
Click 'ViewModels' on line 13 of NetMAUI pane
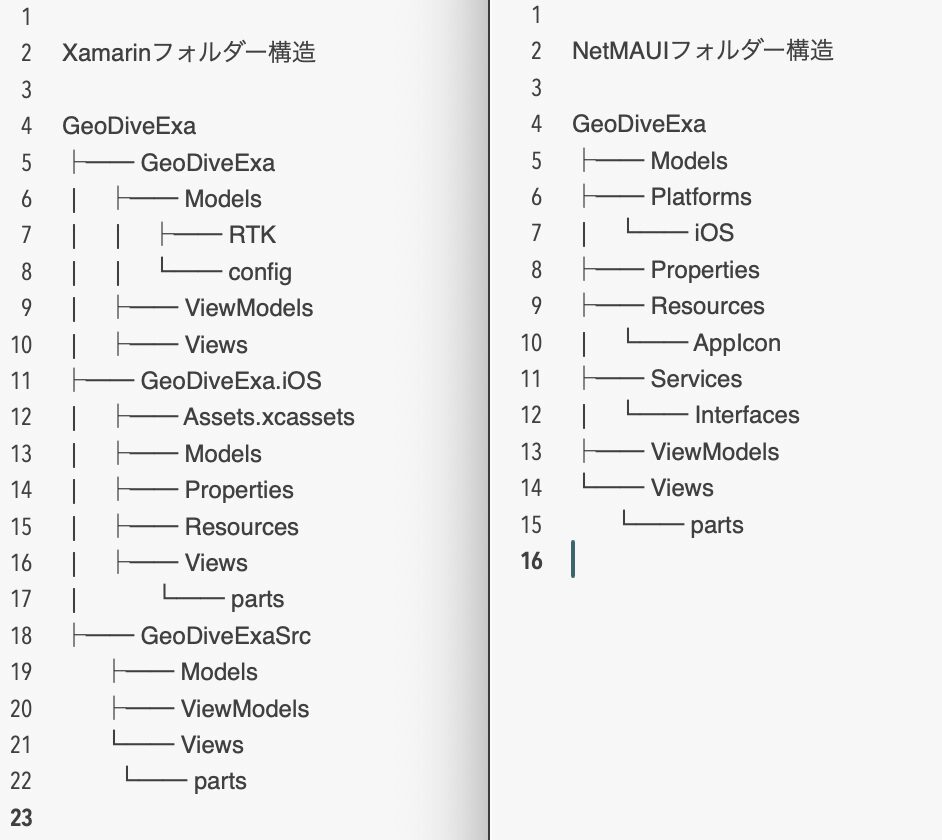715,452
